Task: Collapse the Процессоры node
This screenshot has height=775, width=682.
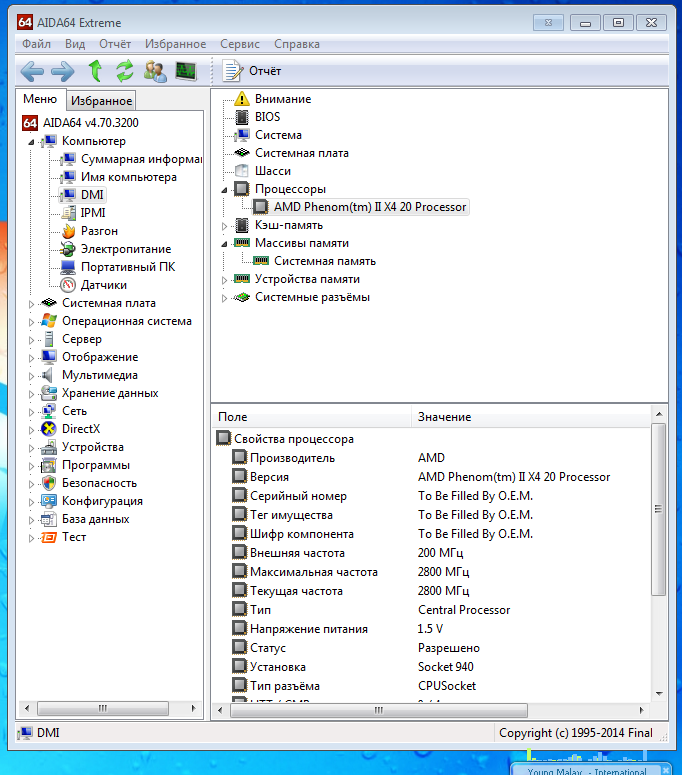Action: click(x=225, y=189)
